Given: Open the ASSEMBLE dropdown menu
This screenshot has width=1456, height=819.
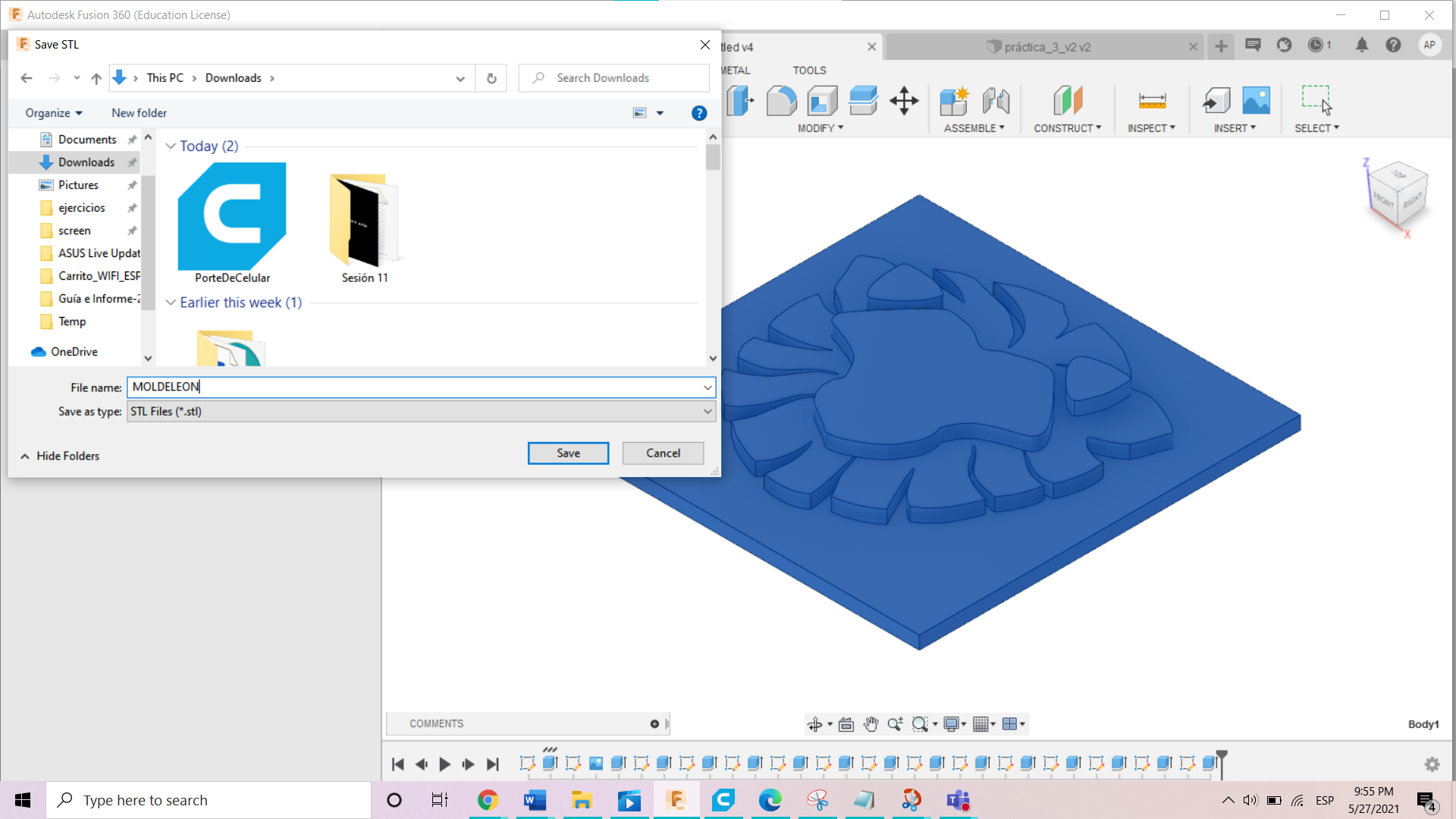Looking at the screenshot, I should 974,128.
